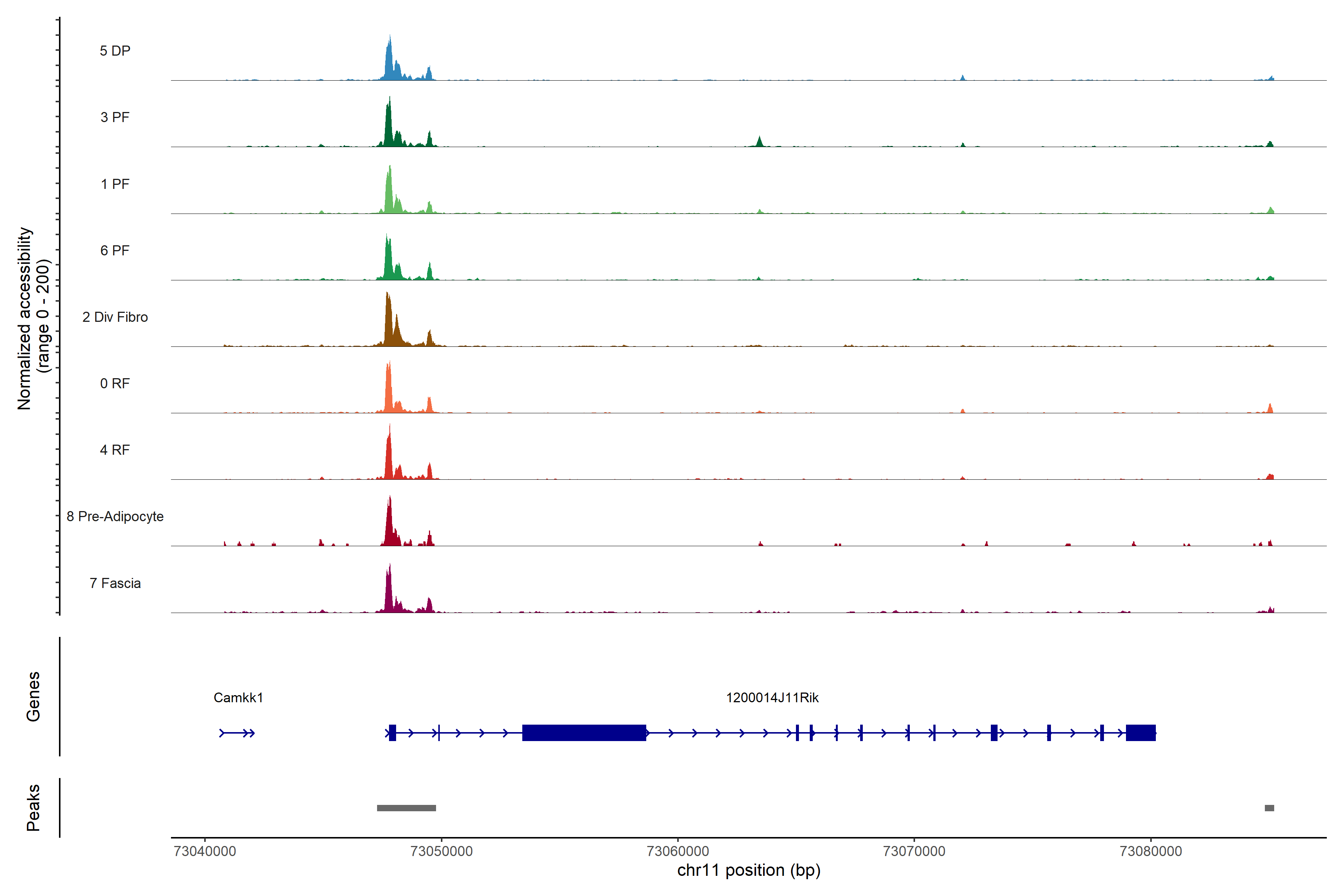
Task: Click the chr11 position axis title
Action: pyautogui.click(x=749, y=870)
